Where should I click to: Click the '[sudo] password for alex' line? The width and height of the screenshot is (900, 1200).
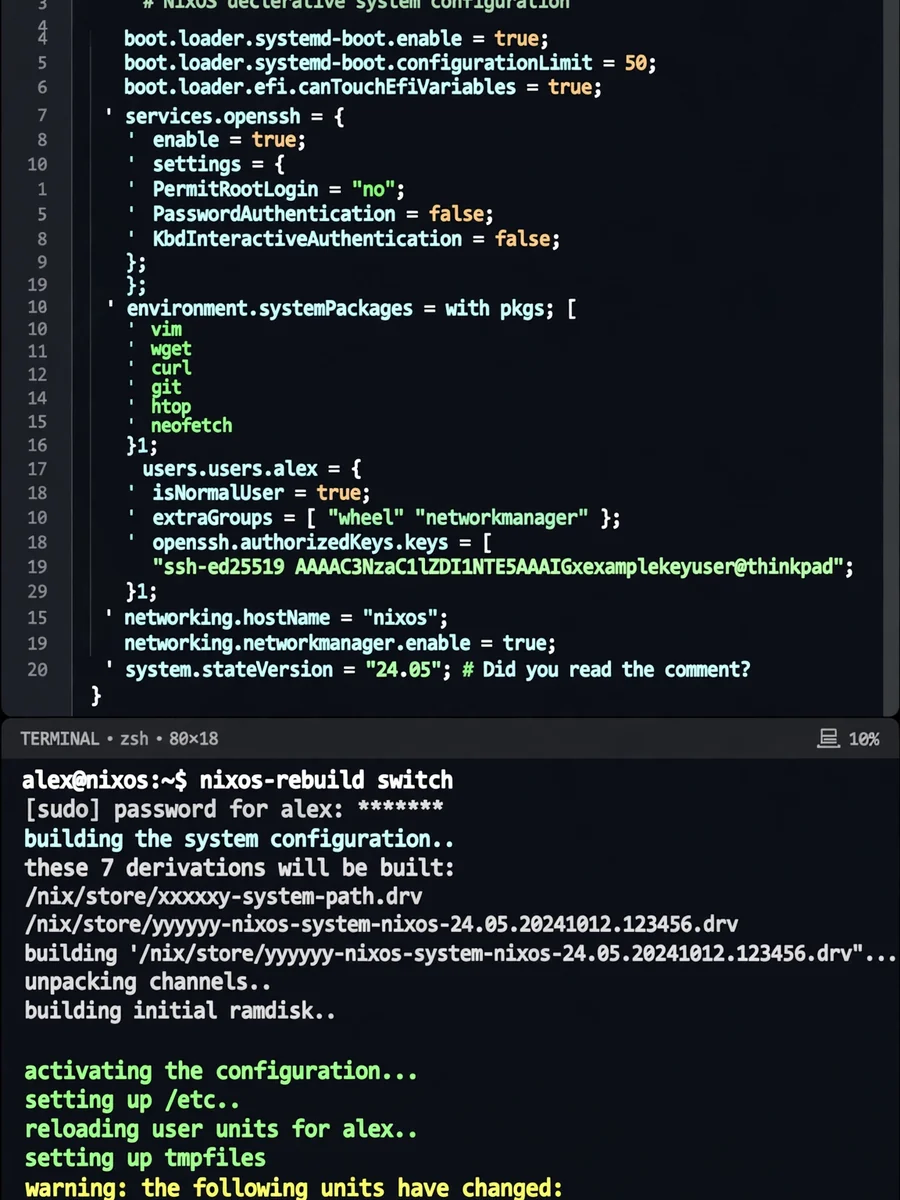(x=233, y=809)
